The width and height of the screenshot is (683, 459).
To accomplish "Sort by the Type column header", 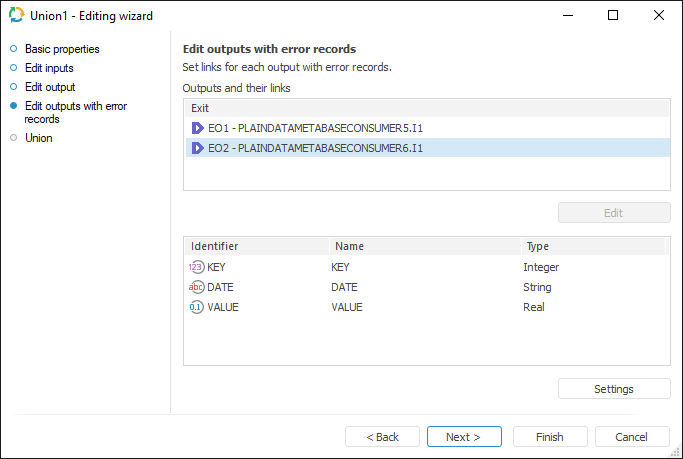I will click(590, 246).
